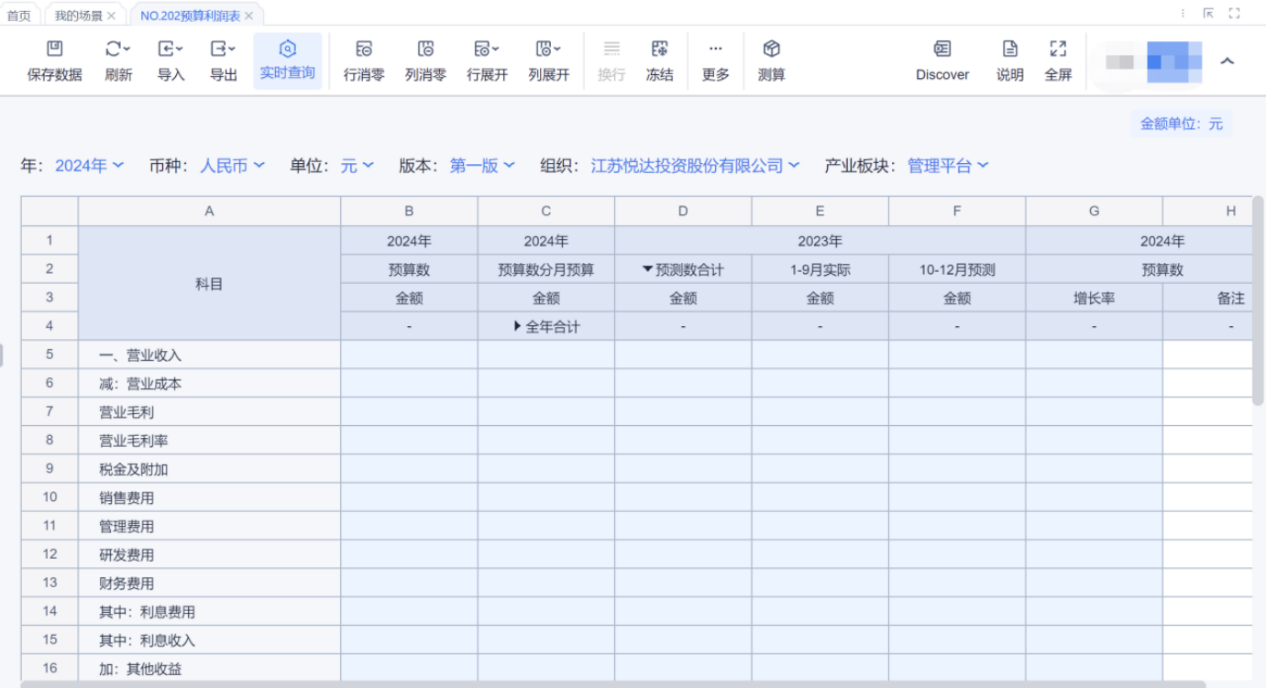Switch to the 首页 tab

tap(19, 15)
